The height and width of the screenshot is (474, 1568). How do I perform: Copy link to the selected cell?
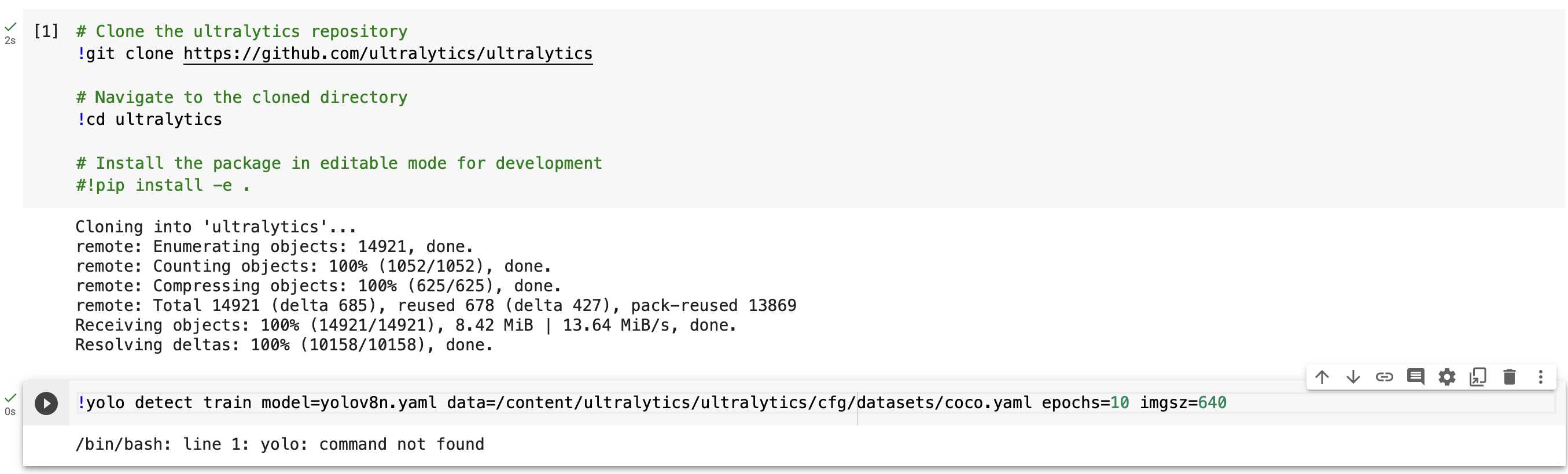coord(1385,377)
